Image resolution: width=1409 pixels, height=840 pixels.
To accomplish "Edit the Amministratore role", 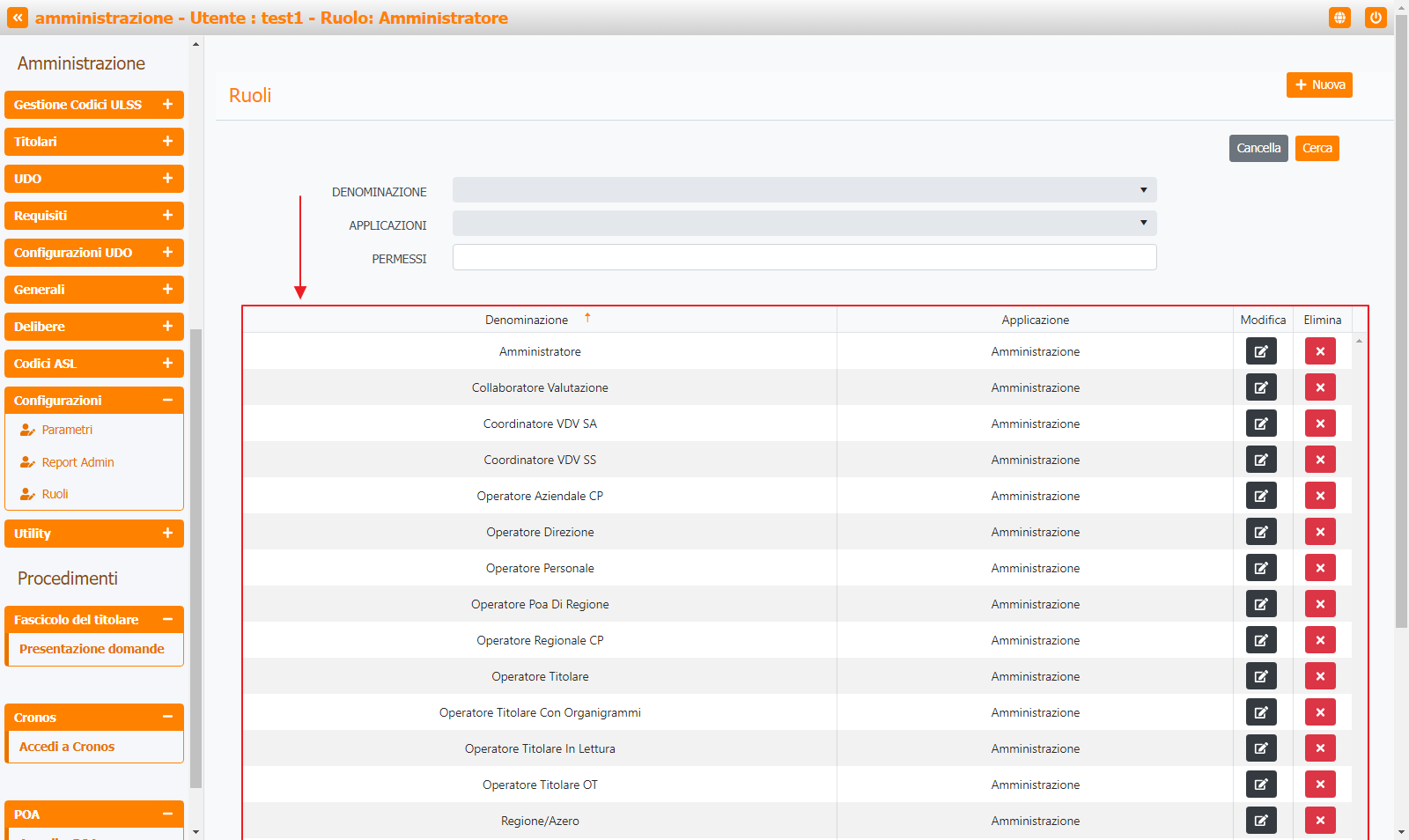I will (x=1261, y=351).
